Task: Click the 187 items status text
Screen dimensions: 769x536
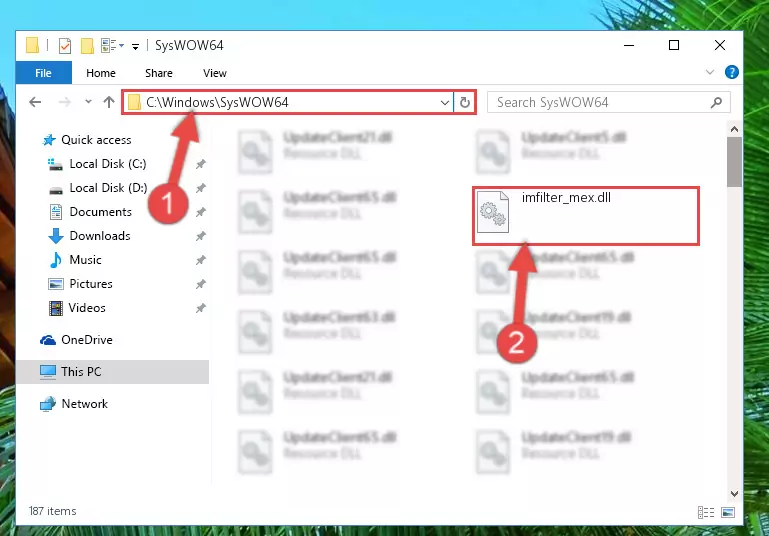Action: point(52,511)
